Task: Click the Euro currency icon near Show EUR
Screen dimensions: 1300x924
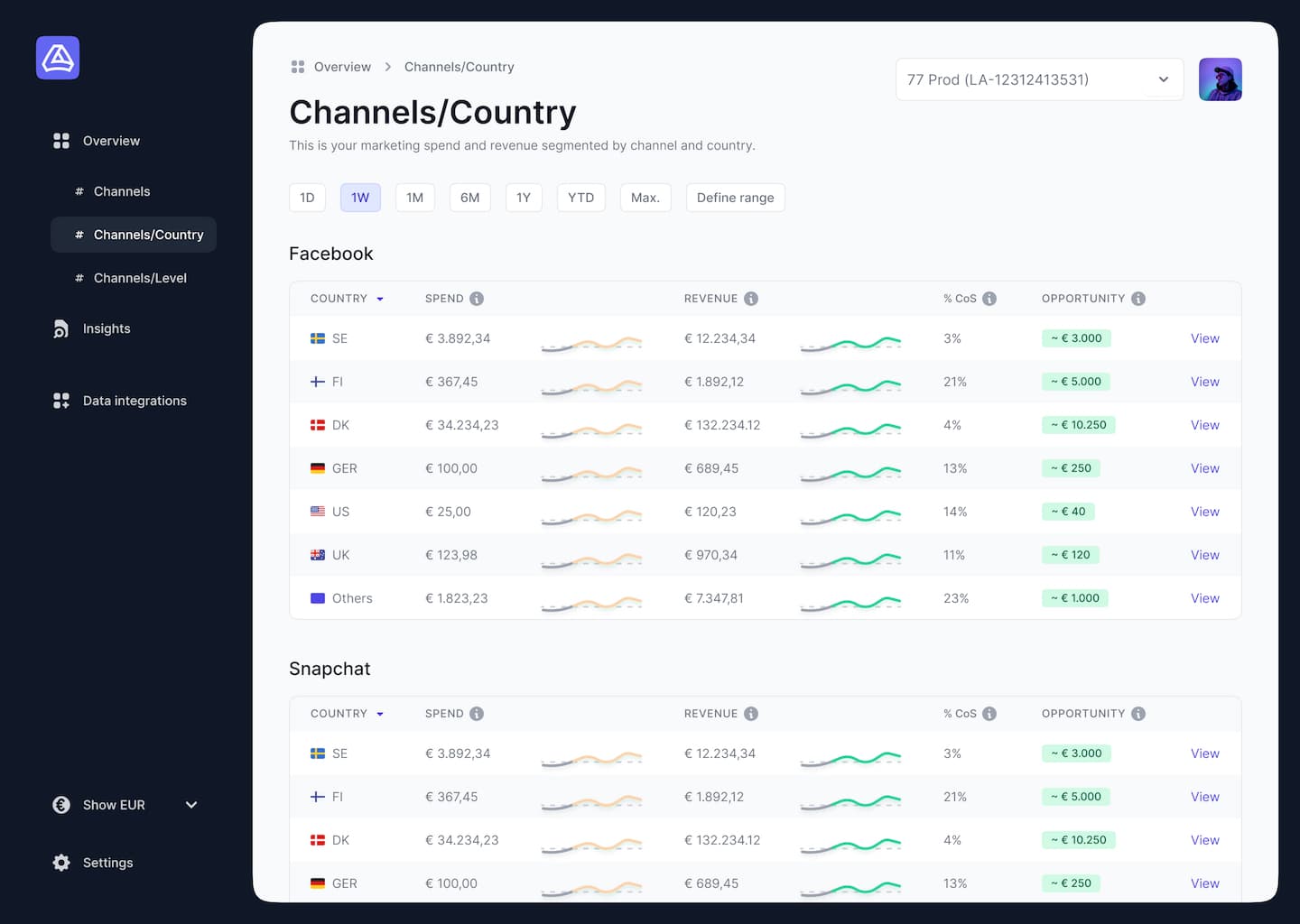Action: (60, 804)
